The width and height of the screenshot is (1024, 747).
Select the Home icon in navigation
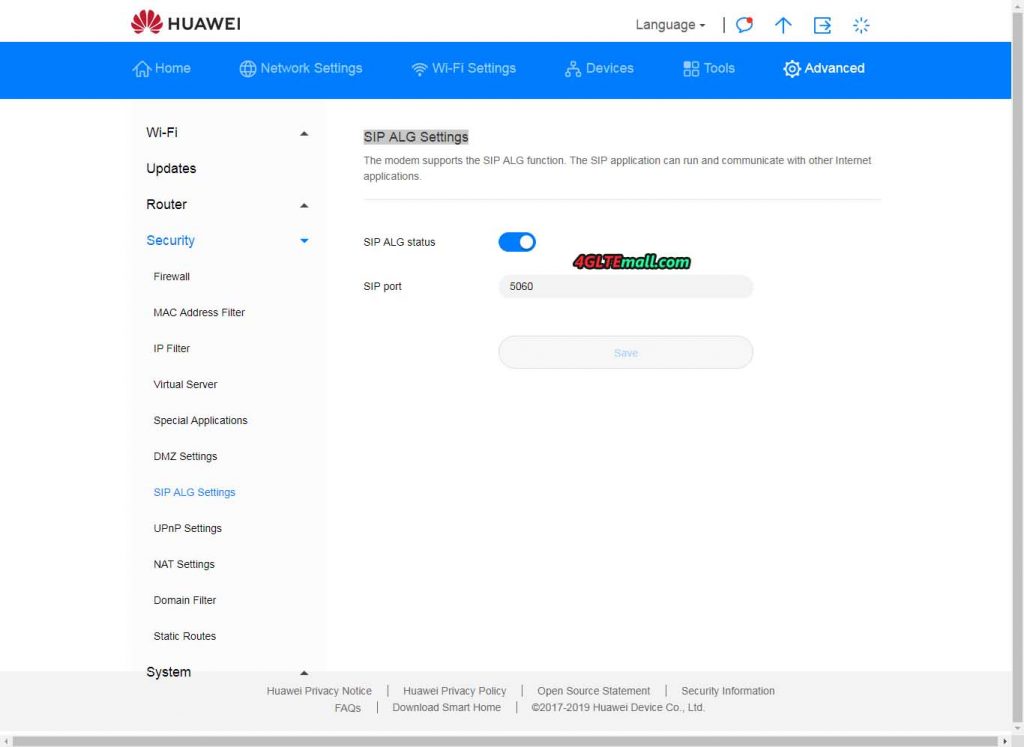point(141,68)
